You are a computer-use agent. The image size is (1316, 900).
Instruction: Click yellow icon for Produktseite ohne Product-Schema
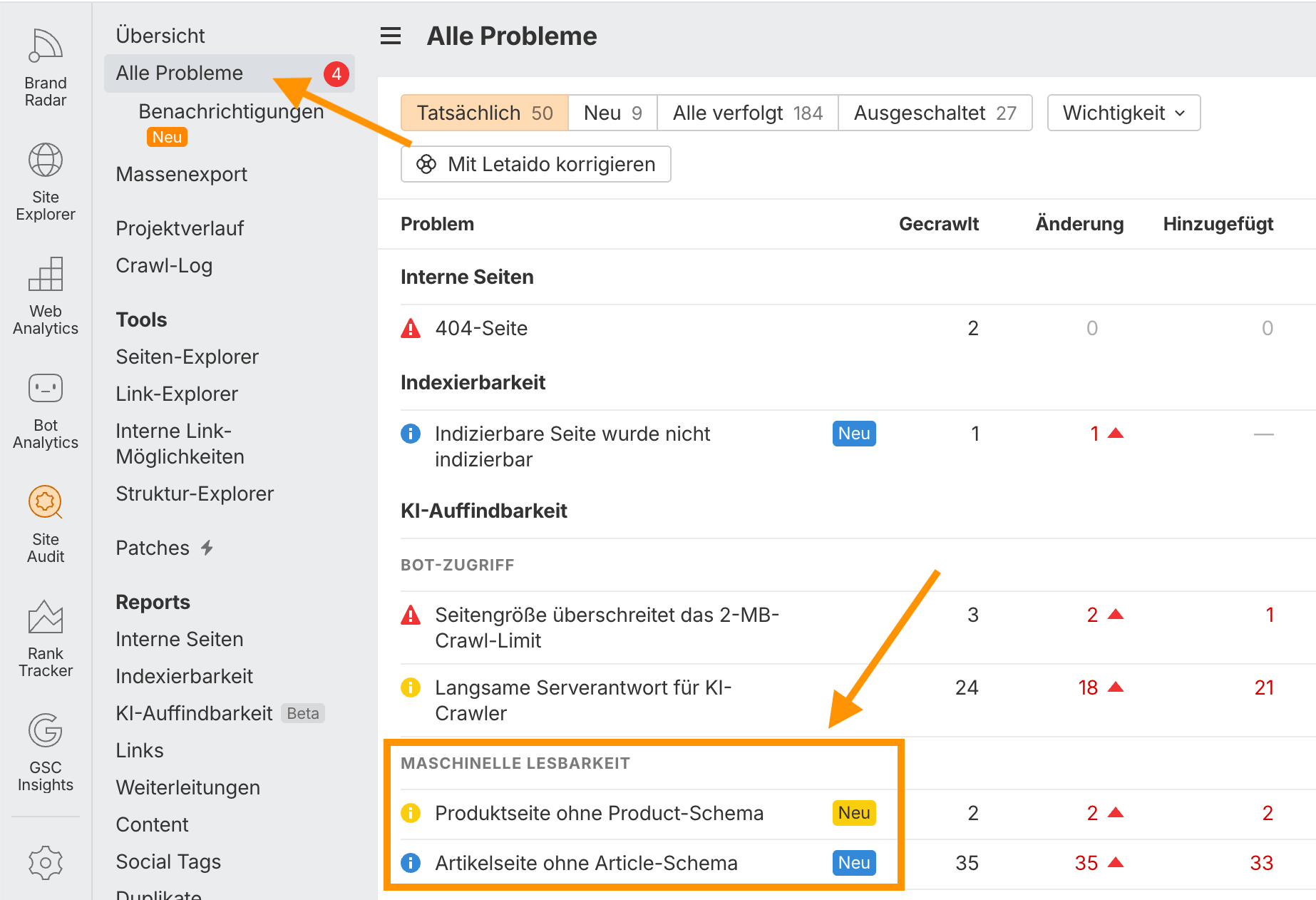pos(411,813)
